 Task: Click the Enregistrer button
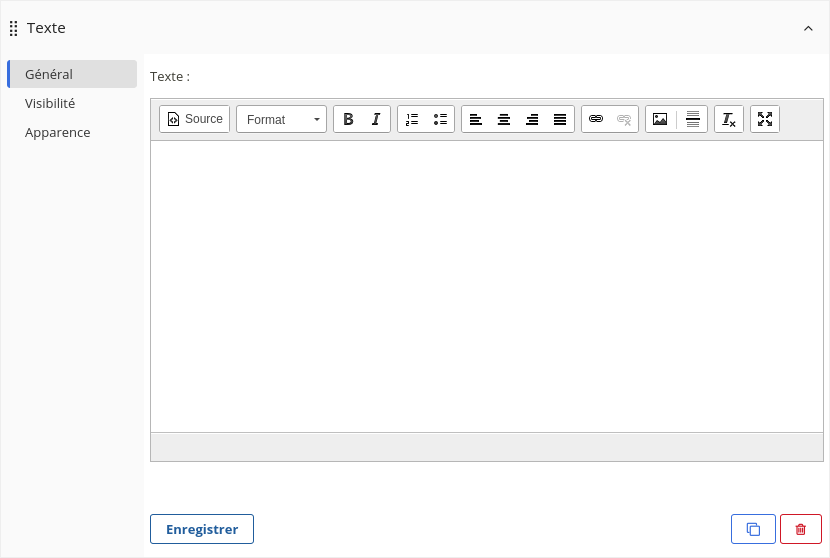pos(202,529)
